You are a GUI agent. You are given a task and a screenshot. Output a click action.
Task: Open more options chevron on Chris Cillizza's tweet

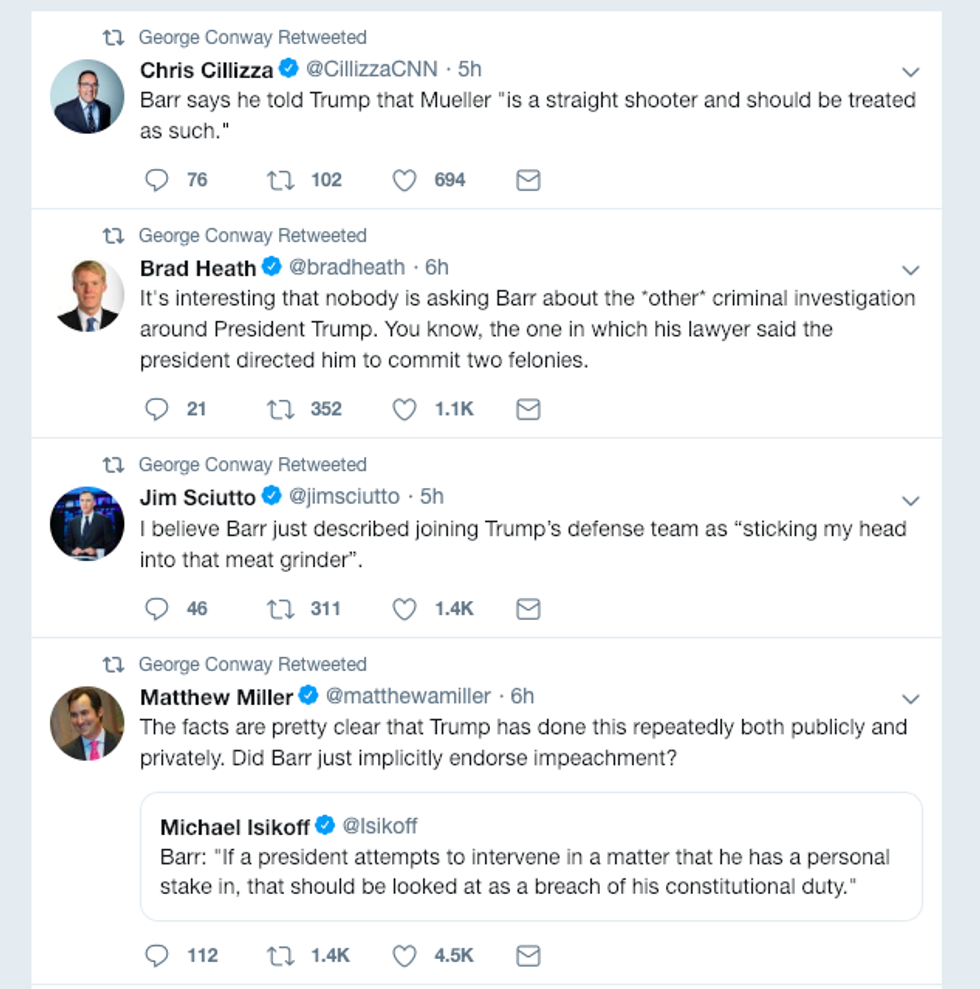pos(910,71)
